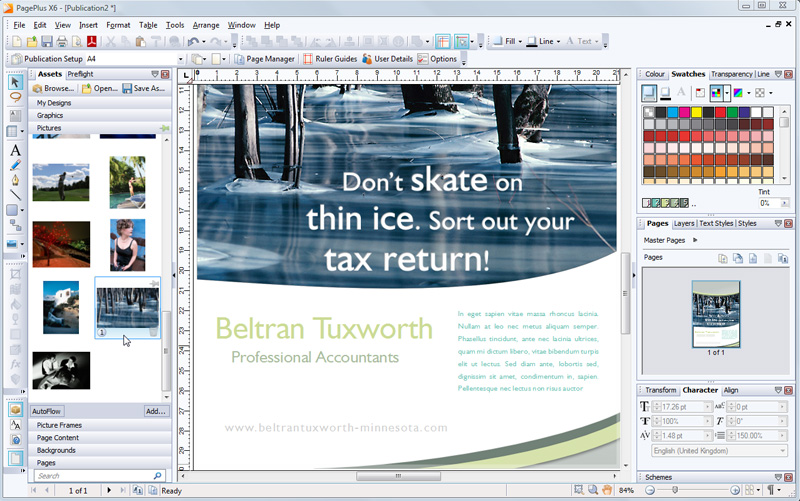Open the Backgrounds assets category

(100, 450)
